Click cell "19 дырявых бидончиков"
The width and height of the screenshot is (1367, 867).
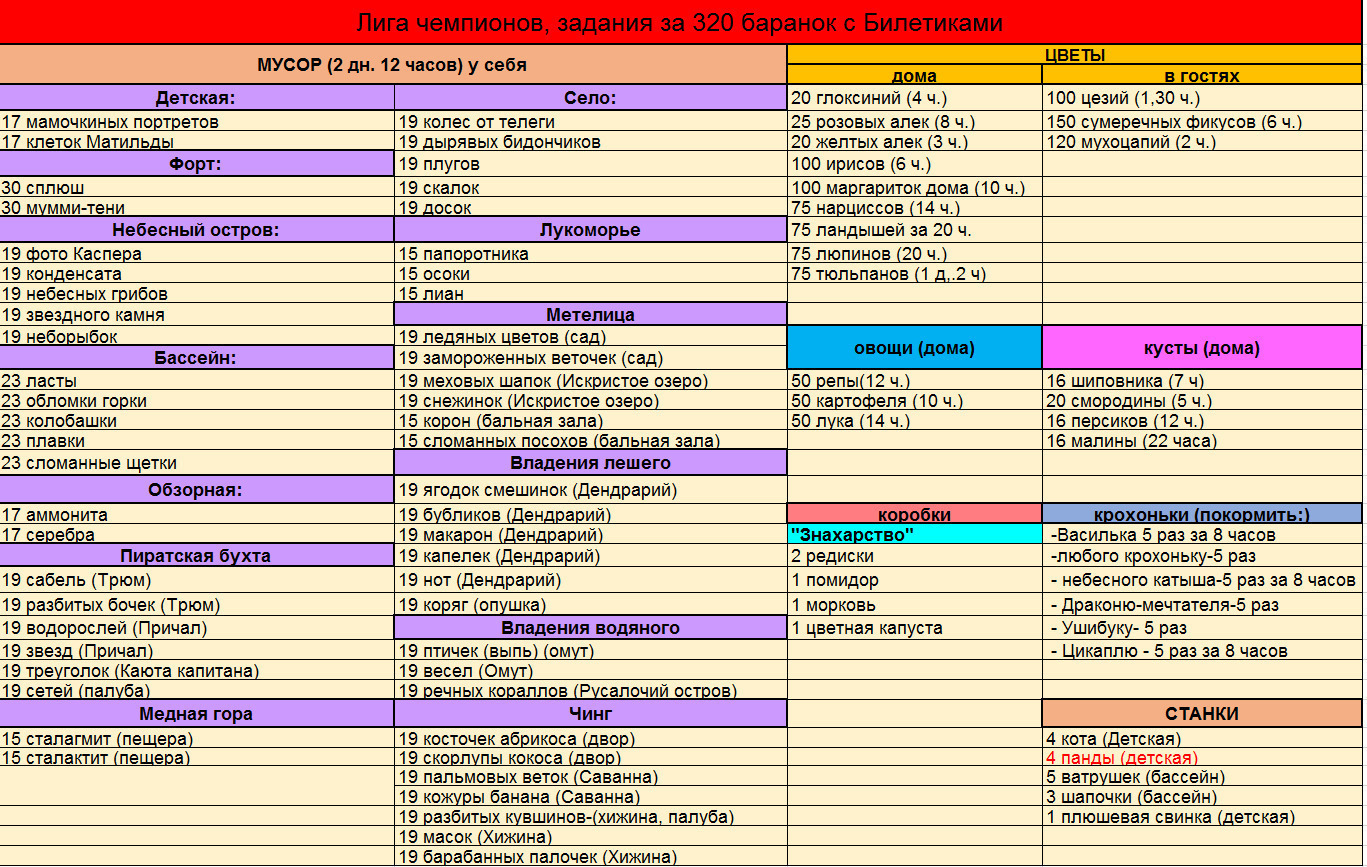(590, 141)
